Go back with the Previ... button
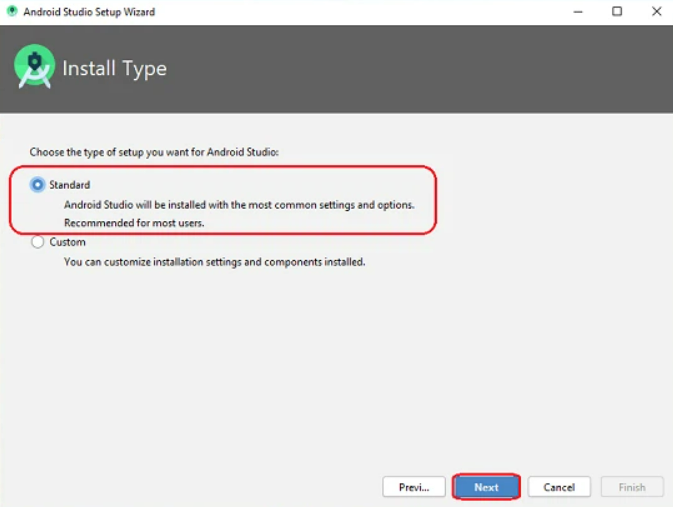This screenshot has width=673, height=507. tap(414, 487)
